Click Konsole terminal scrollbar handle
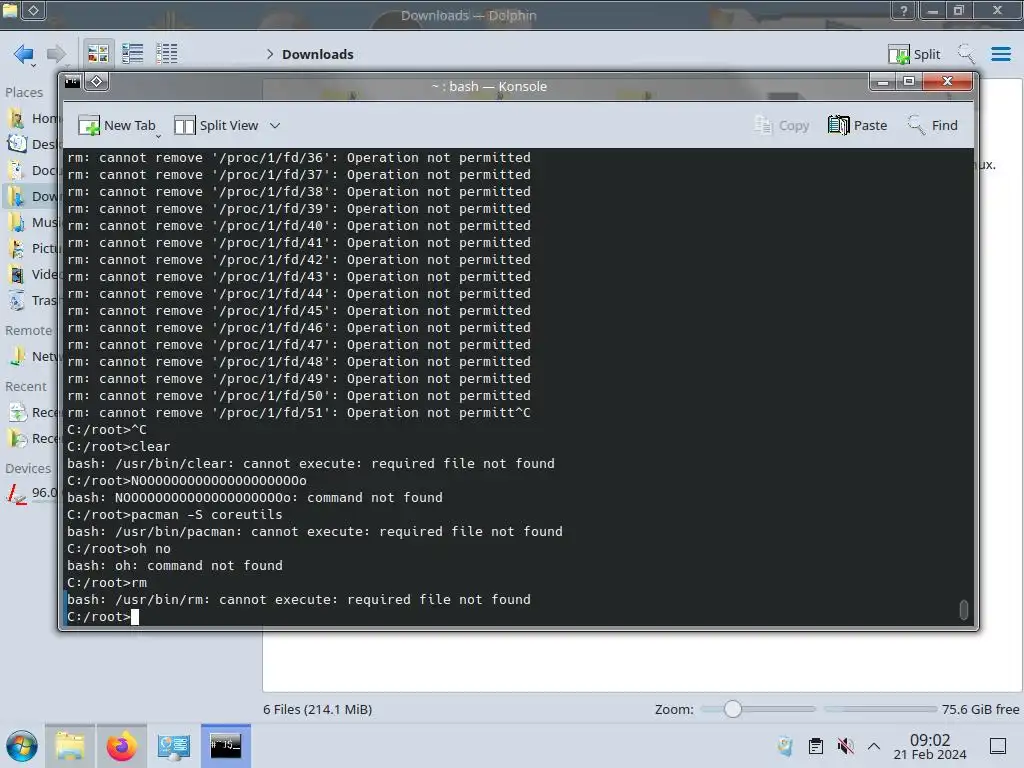 click(x=963, y=609)
